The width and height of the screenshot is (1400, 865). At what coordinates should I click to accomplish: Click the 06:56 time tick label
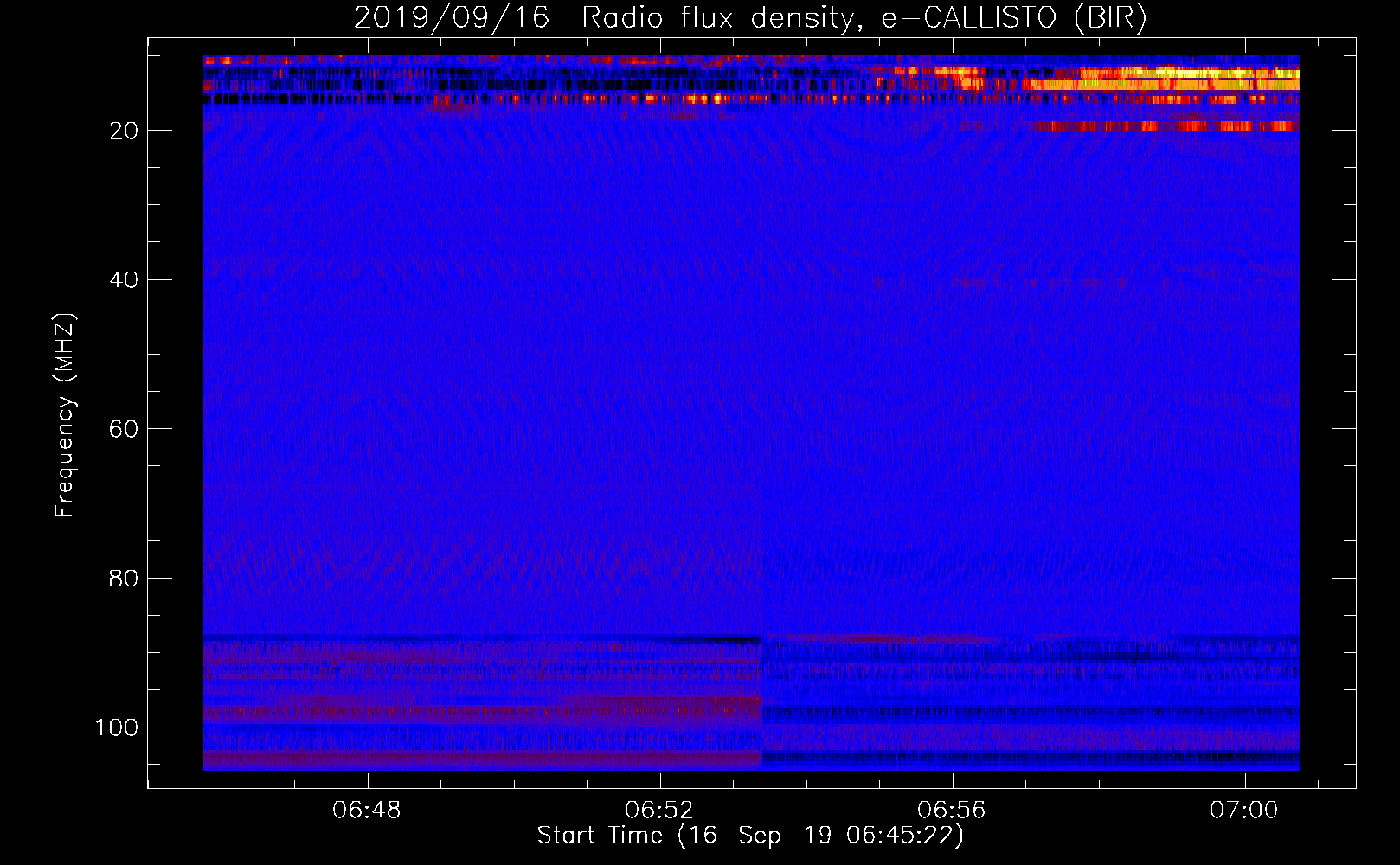coord(952,811)
